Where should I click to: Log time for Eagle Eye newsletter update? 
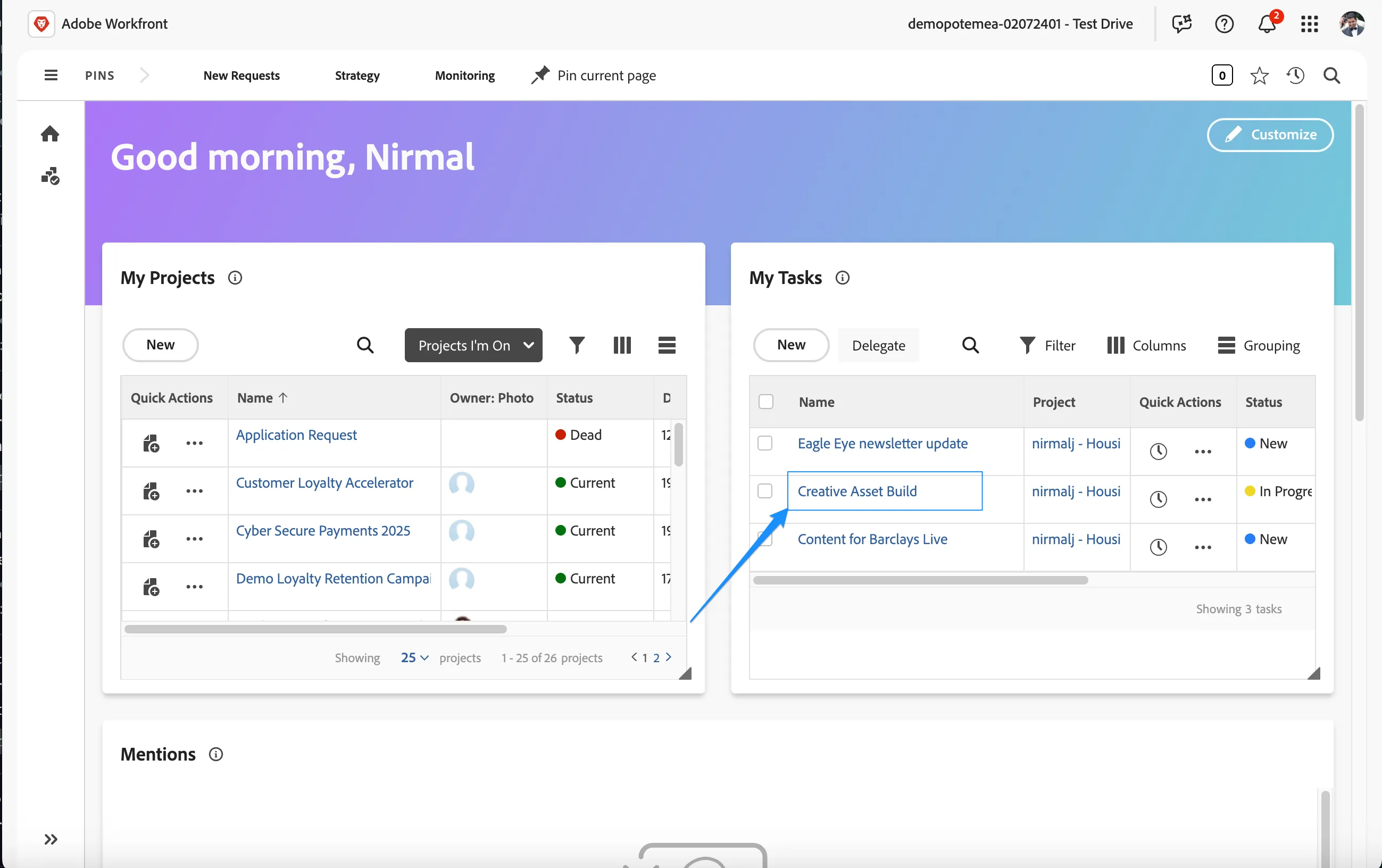coord(1158,451)
